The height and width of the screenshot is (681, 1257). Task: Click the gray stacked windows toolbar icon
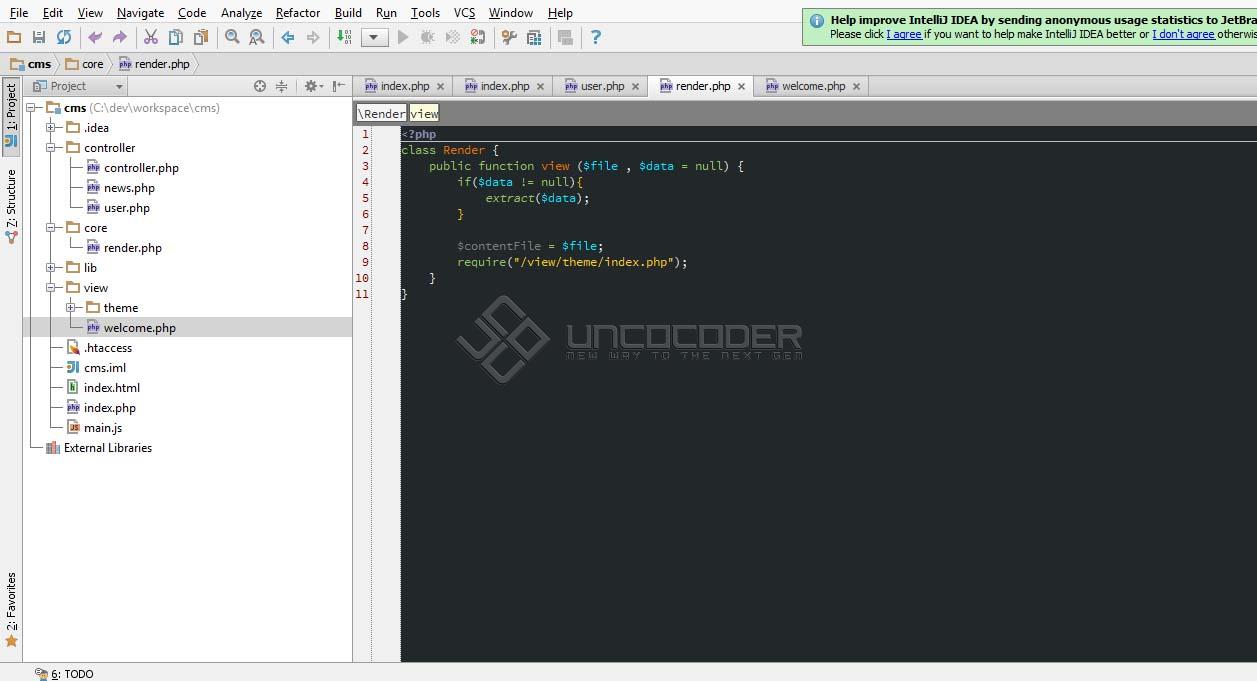coord(565,37)
